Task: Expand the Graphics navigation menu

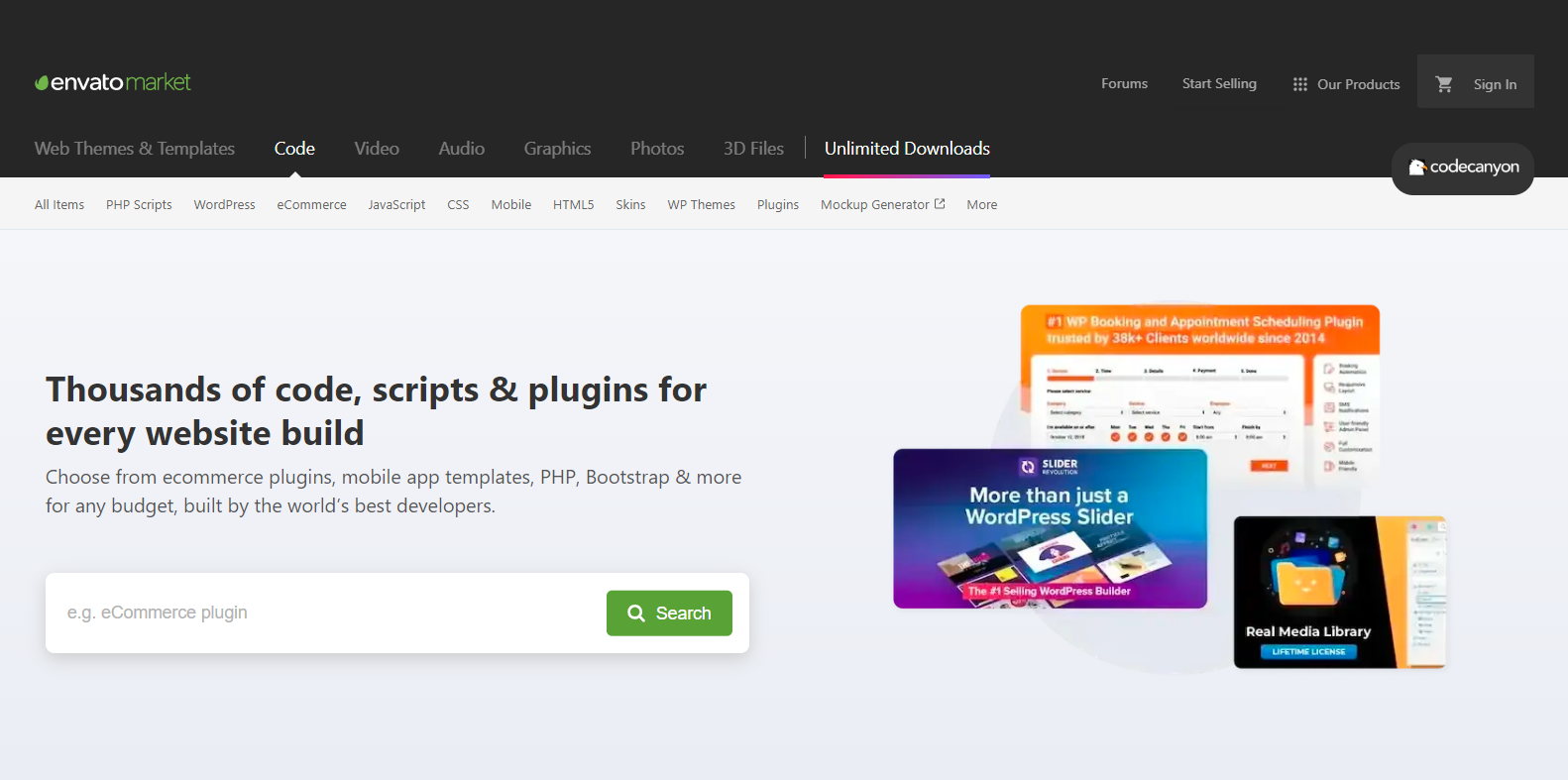Action: [557, 149]
